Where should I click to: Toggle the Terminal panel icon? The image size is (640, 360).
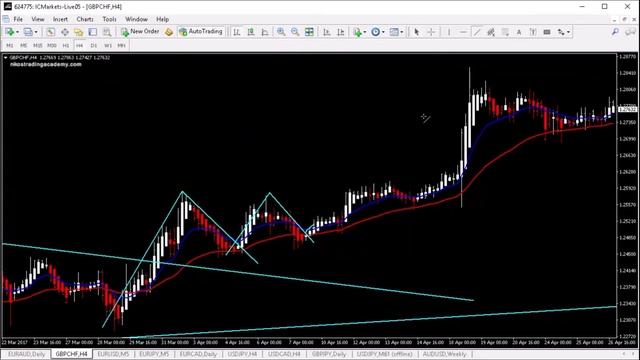point(93,32)
